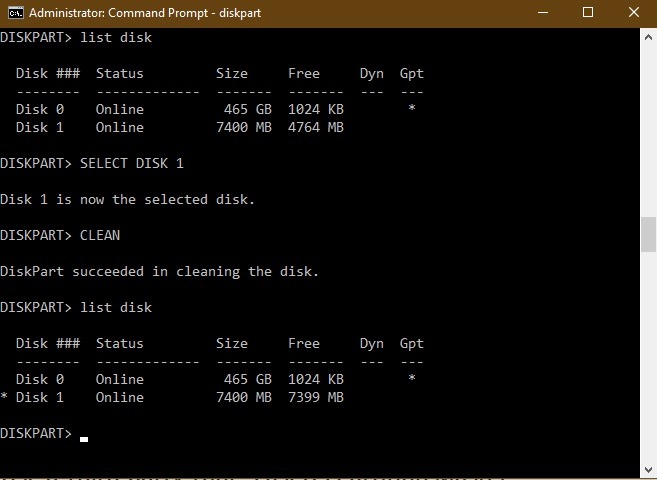The width and height of the screenshot is (657, 480).
Task: Click the 7399 MB free space value
Action: click(x=315, y=397)
